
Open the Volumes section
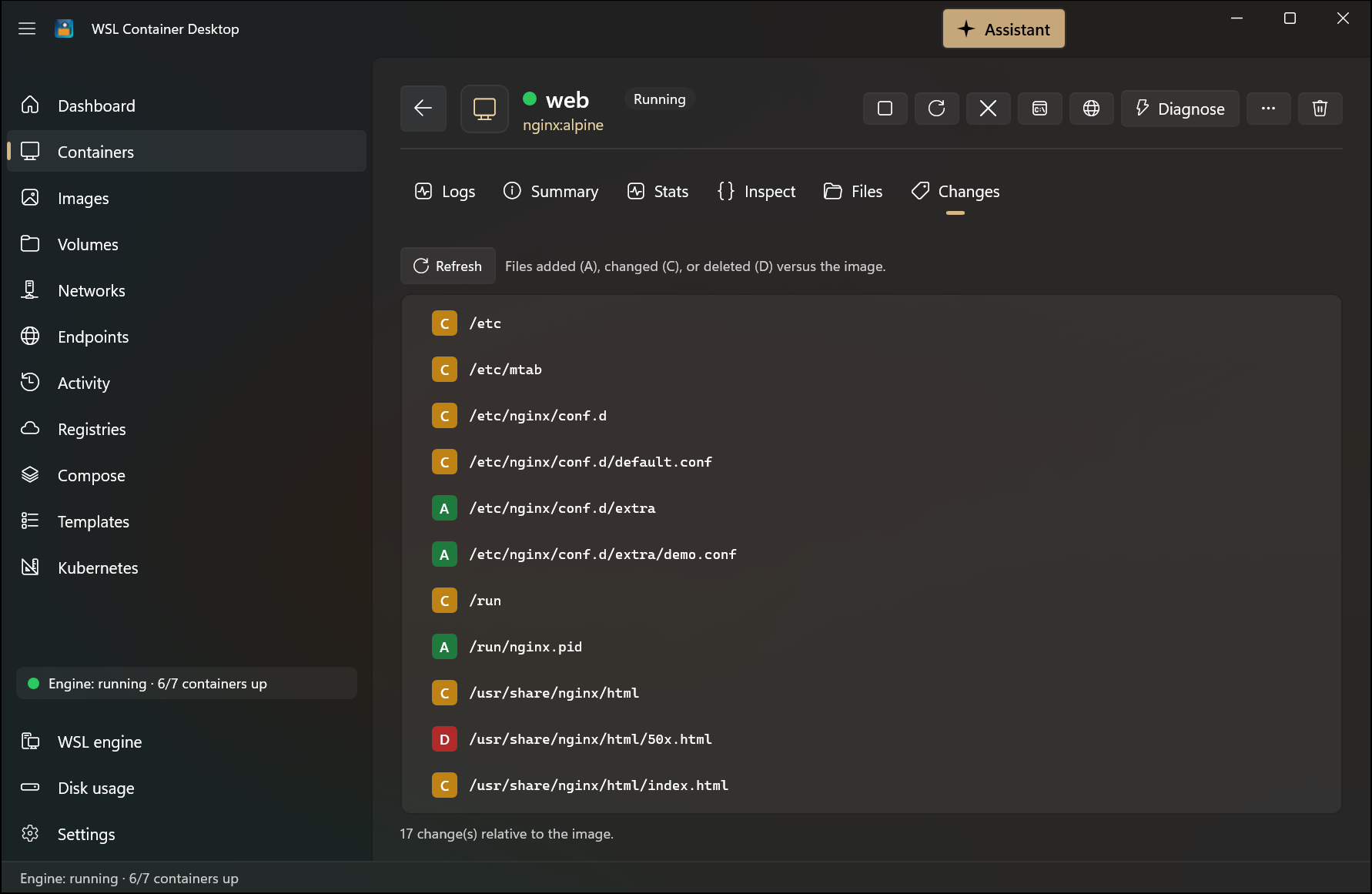click(186, 244)
